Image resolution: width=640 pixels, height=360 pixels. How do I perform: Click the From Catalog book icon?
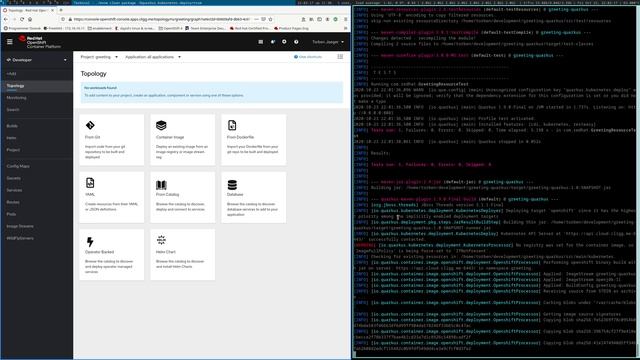161,184
